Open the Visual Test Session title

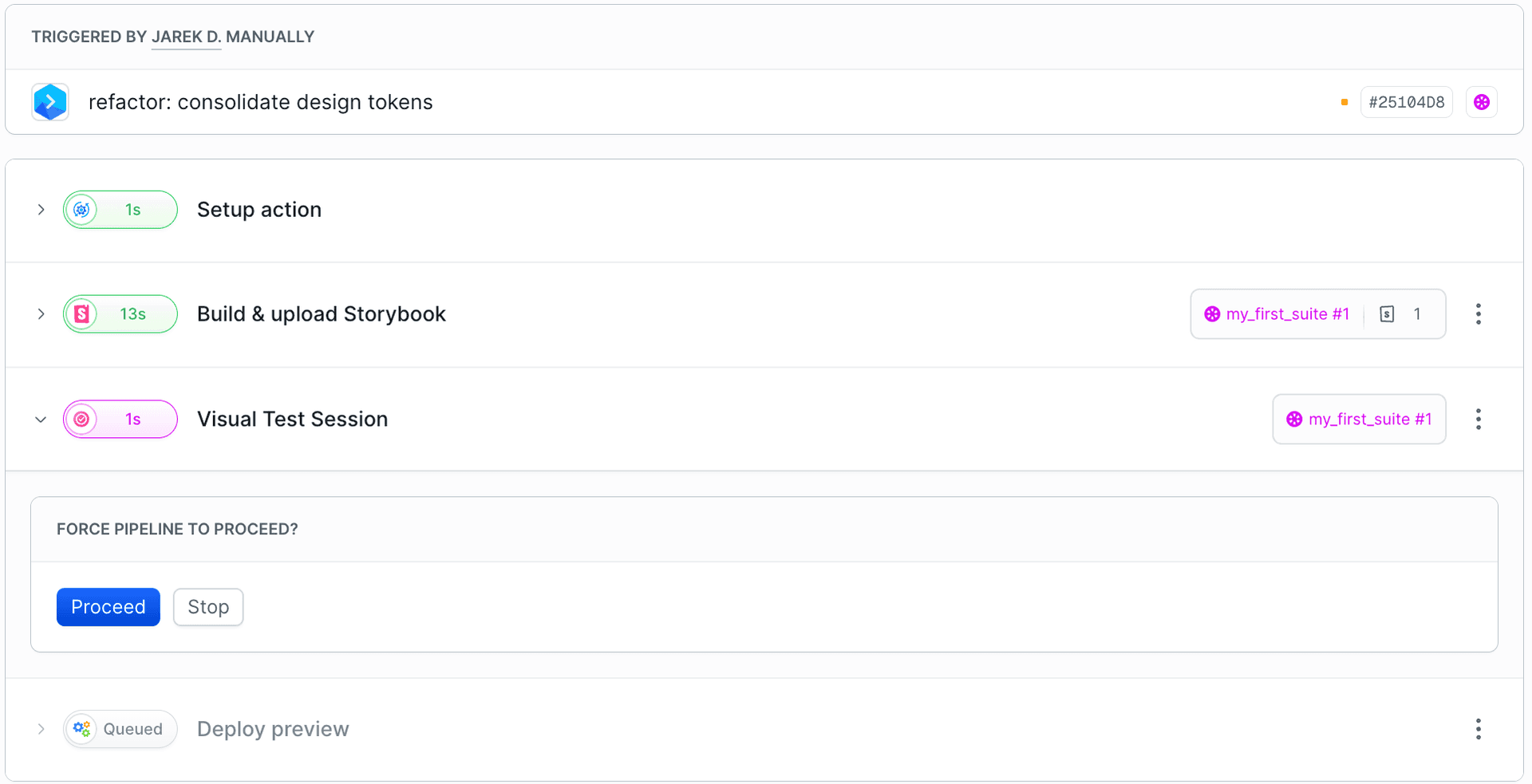[x=292, y=420]
